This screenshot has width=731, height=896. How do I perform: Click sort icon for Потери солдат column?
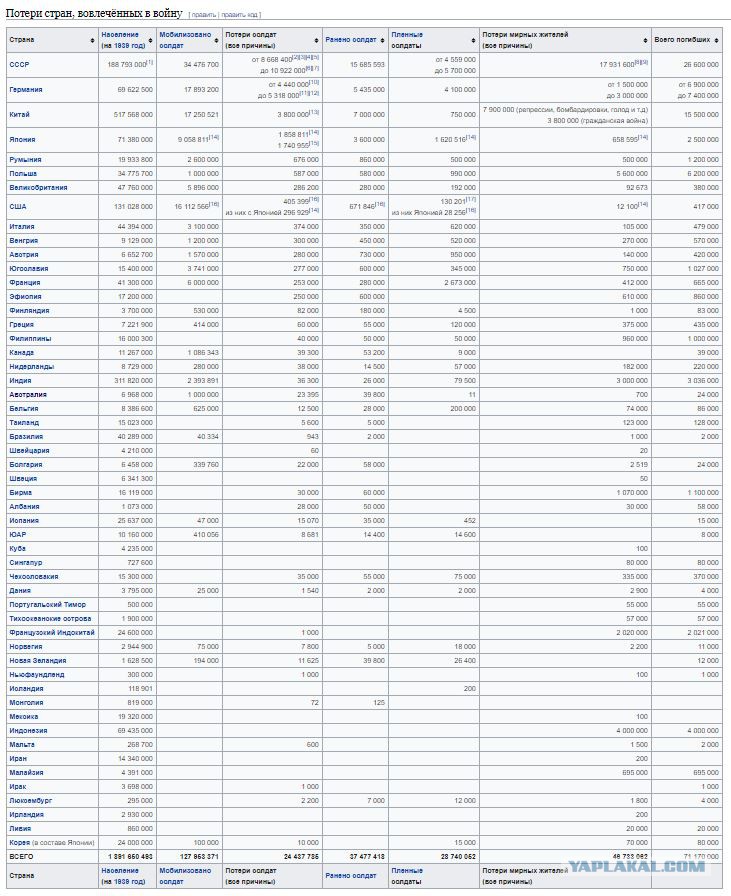(x=317, y=40)
